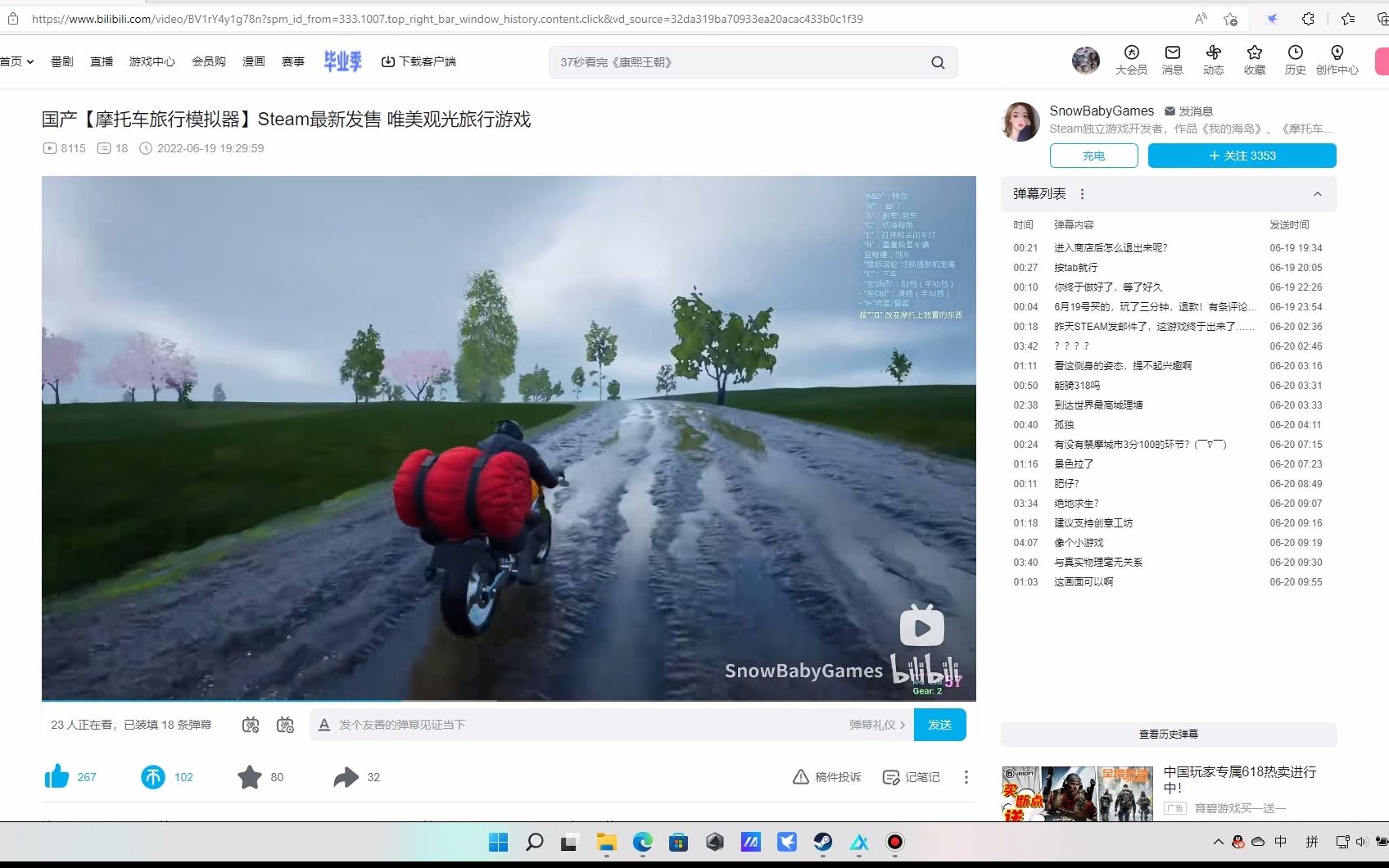Click the video progress bar
This screenshot has height=868, width=1389.
click(509, 701)
